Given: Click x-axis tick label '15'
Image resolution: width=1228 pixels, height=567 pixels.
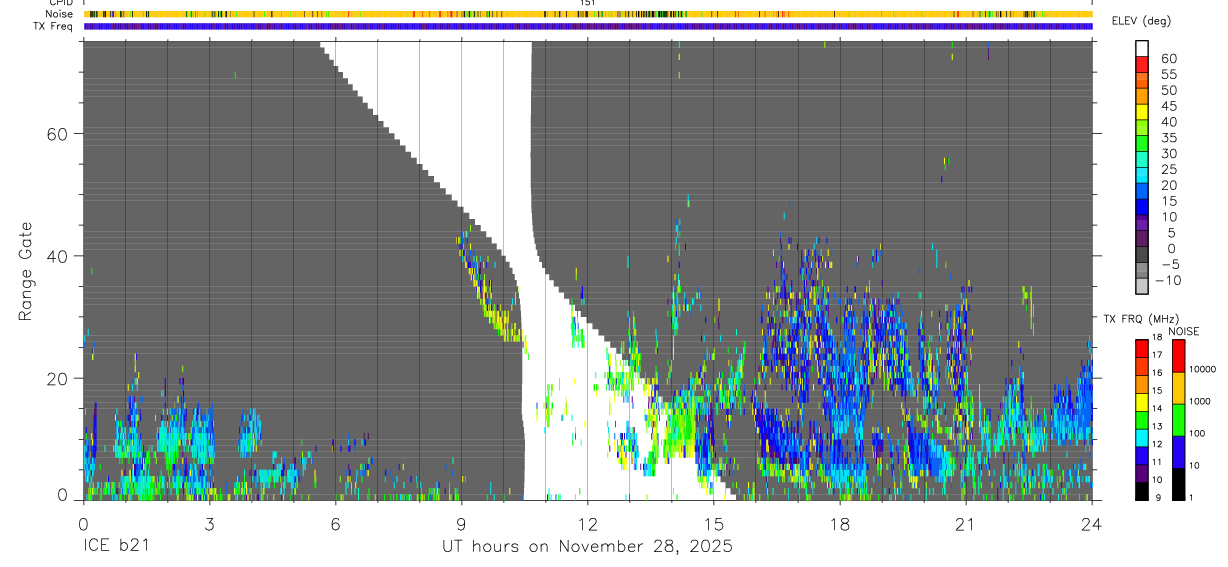Looking at the screenshot, I should (713, 524).
